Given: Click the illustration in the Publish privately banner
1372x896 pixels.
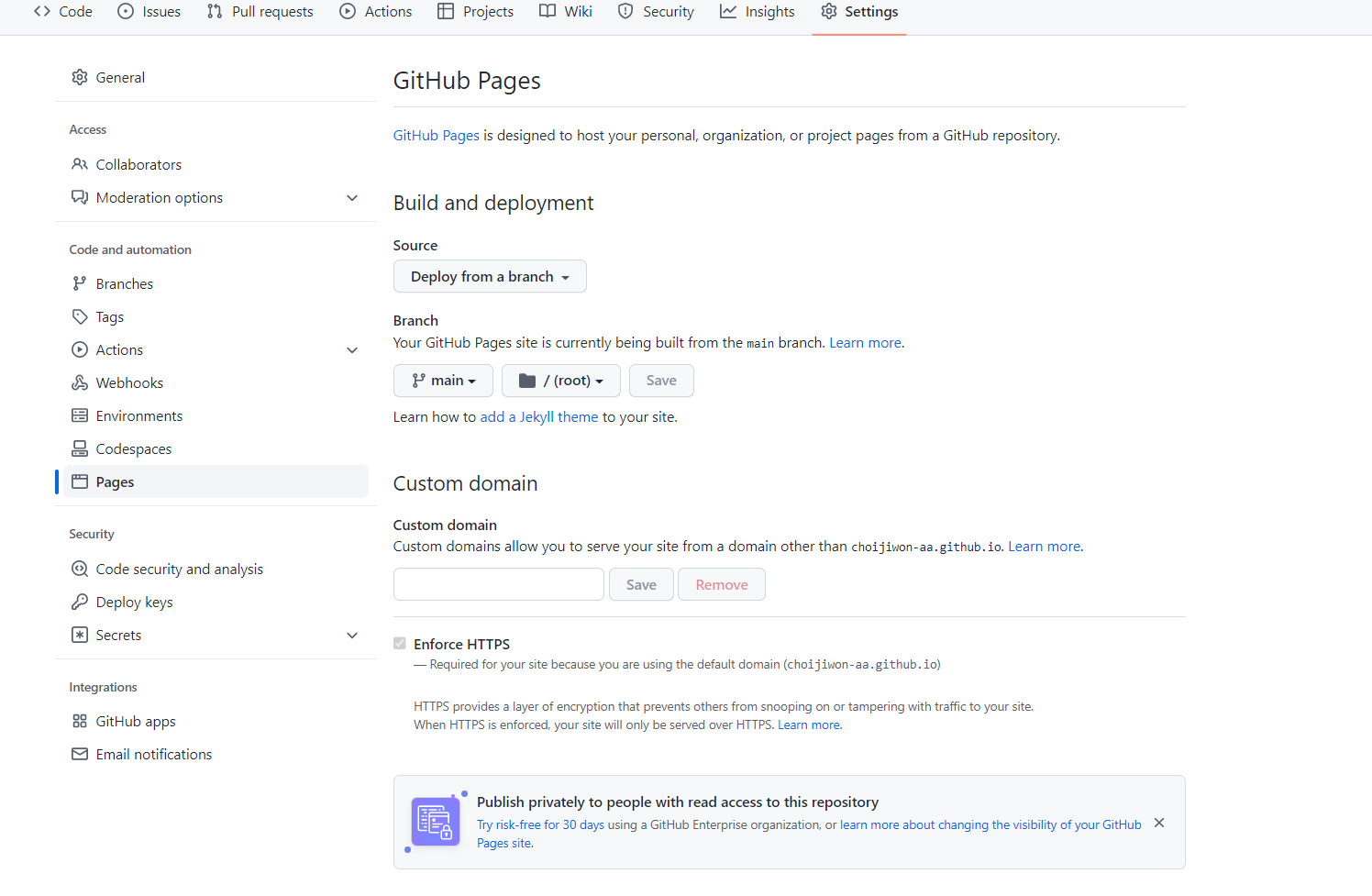Looking at the screenshot, I should [436, 822].
